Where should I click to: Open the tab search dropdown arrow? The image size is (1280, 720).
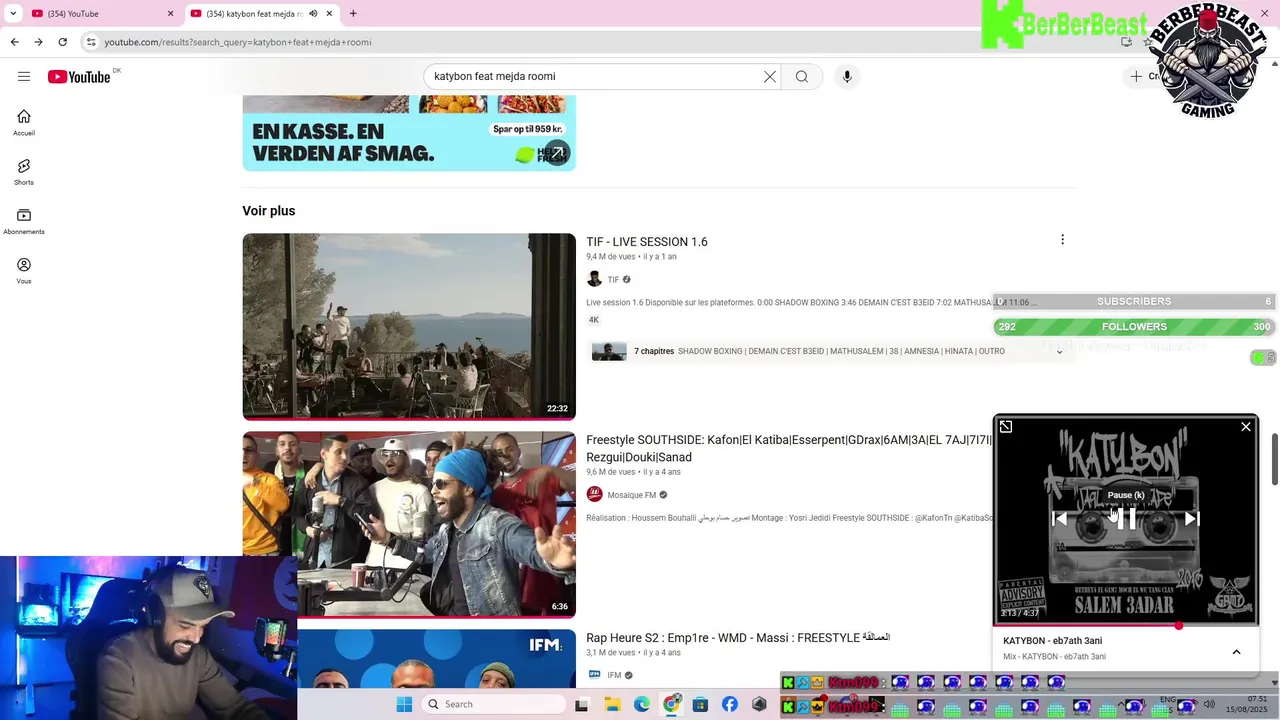click(x=12, y=13)
